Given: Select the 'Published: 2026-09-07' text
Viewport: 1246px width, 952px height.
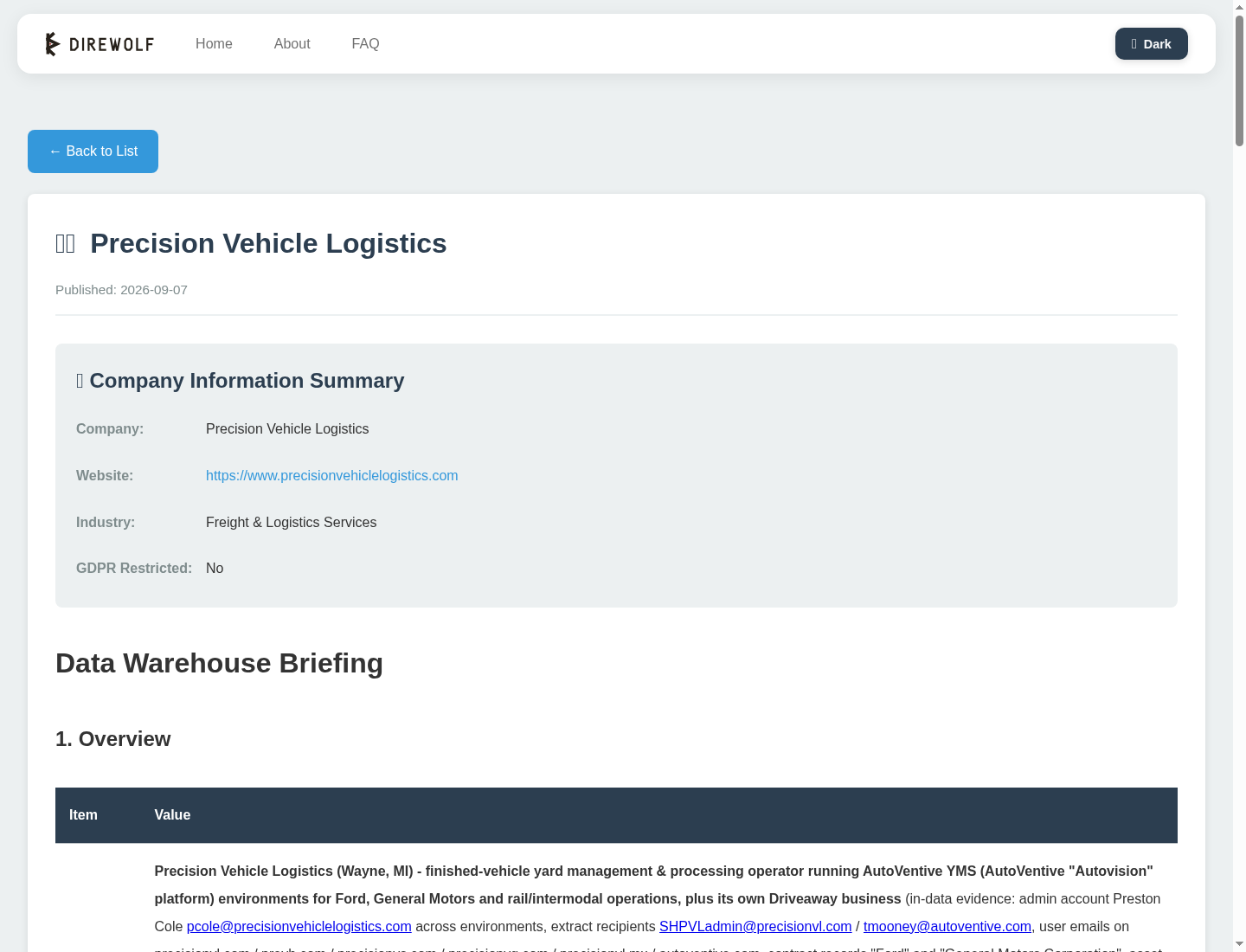Looking at the screenshot, I should coord(121,290).
